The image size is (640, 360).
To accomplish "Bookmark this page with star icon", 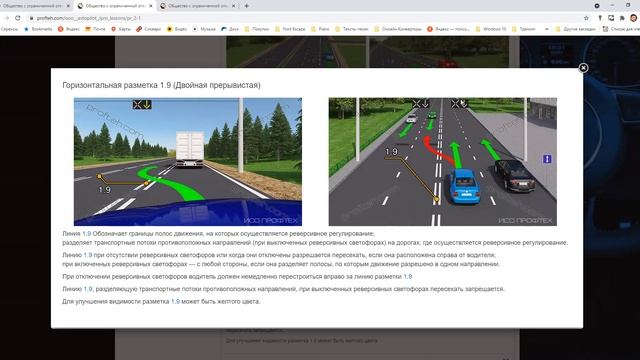I will (x=587, y=18).
